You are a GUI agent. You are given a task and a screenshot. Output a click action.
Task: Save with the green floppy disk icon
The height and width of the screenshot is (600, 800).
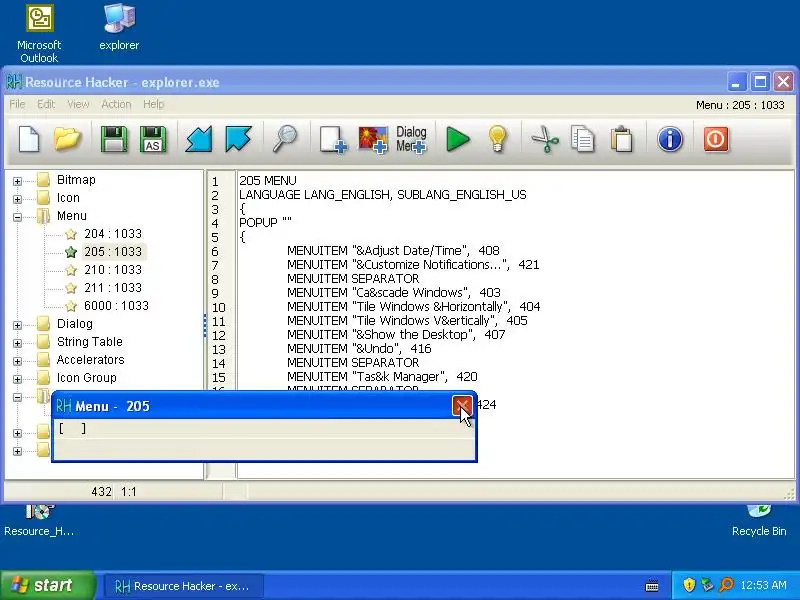tap(114, 139)
